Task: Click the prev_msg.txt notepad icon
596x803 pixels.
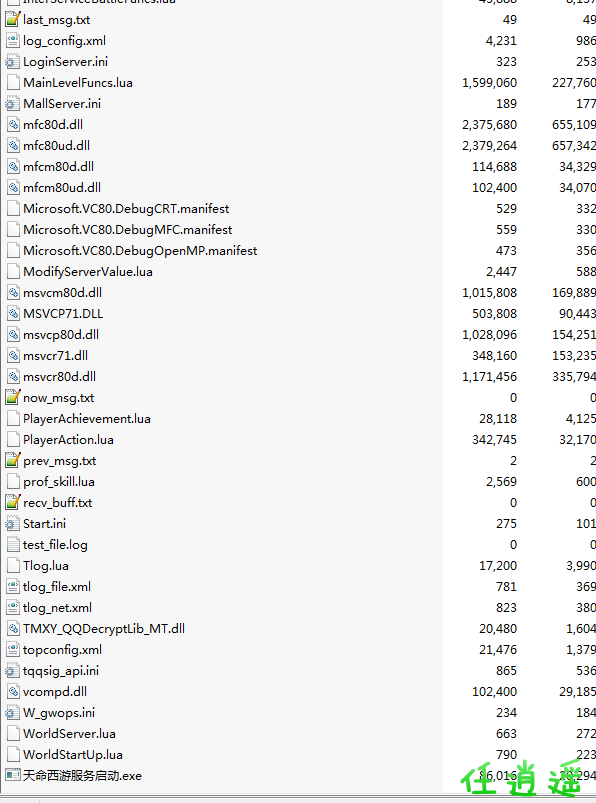Action: tap(12, 460)
